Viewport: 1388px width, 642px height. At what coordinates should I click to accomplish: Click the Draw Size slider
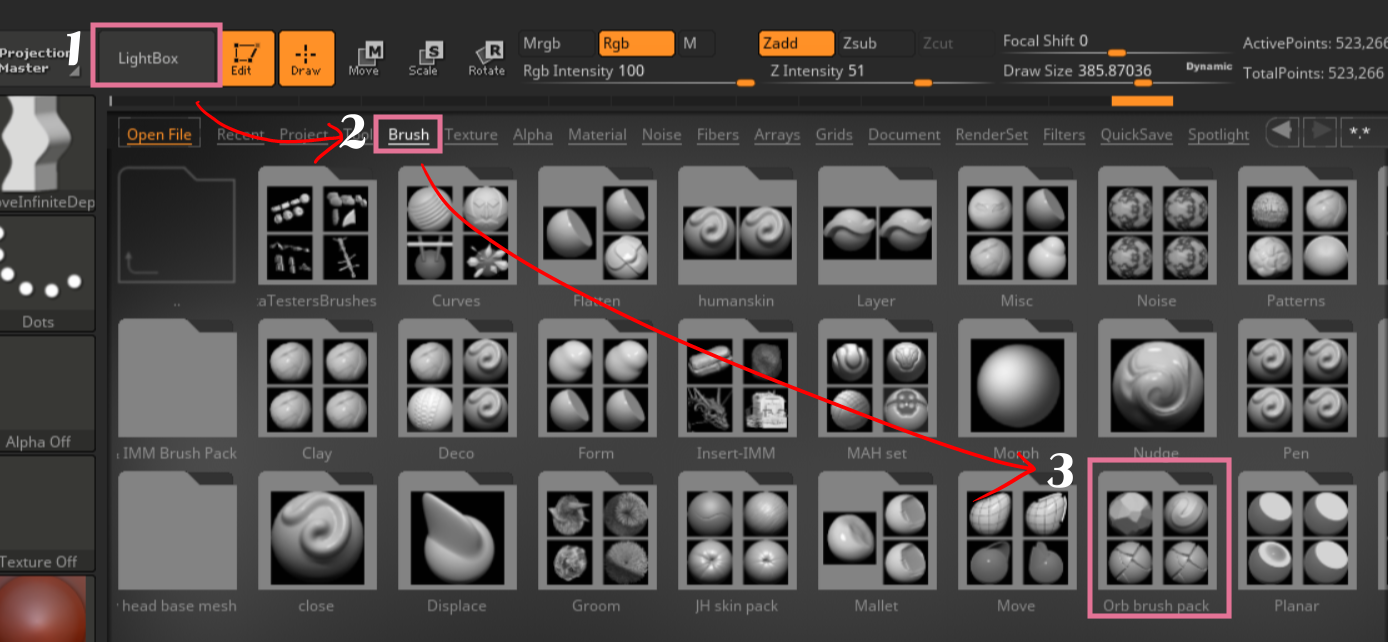click(x=1090, y=72)
